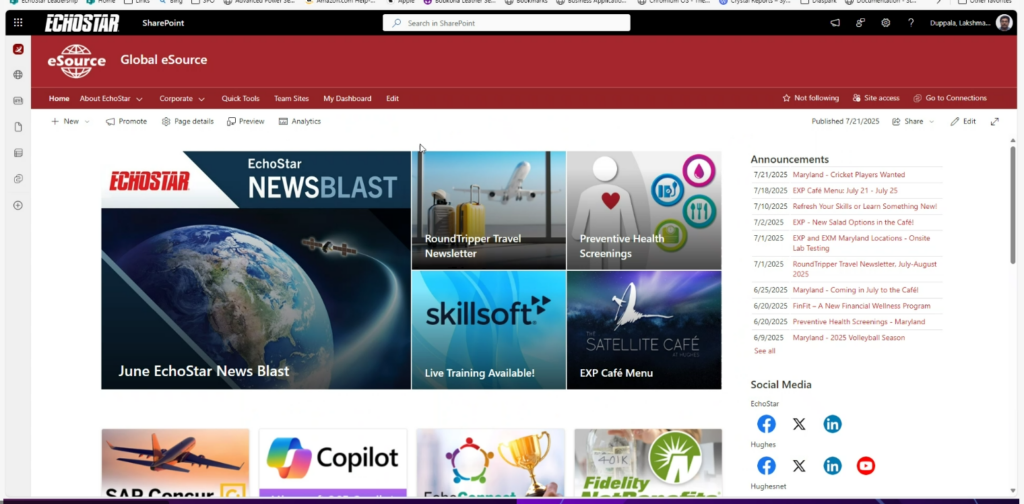This screenshot has width=1024, height=504.
Task: Open Maryland - Cricket Players Wanted announcement
Action: 848,175
